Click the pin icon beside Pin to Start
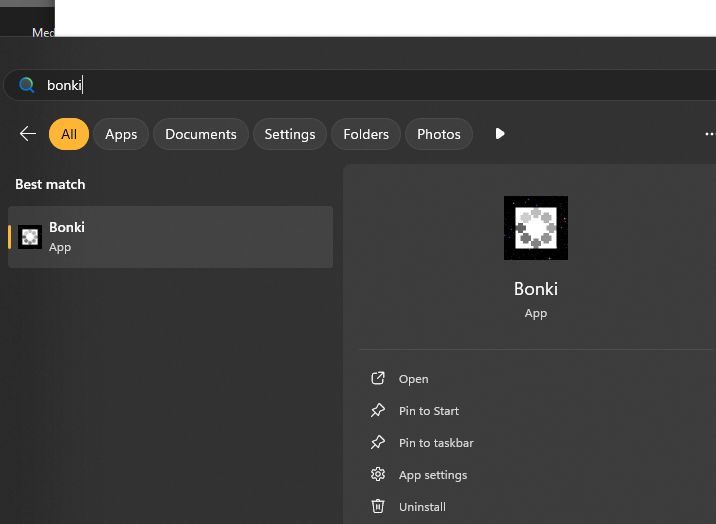Screen dimensions: 716x524 tap(378, 410)
